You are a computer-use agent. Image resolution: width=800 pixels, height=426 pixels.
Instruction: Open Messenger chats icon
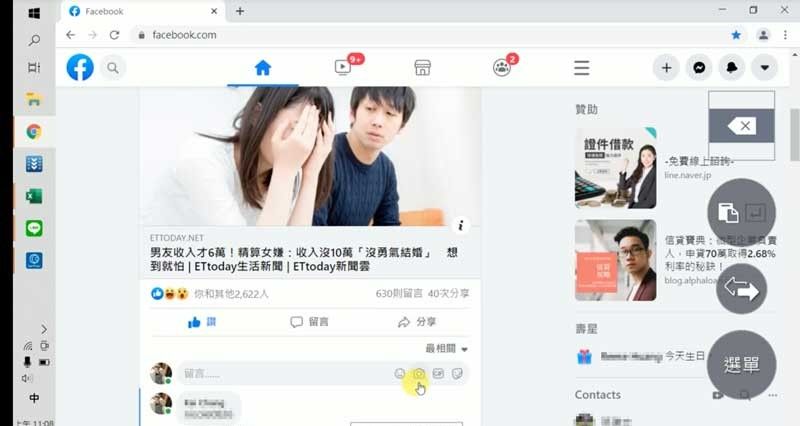700,68
